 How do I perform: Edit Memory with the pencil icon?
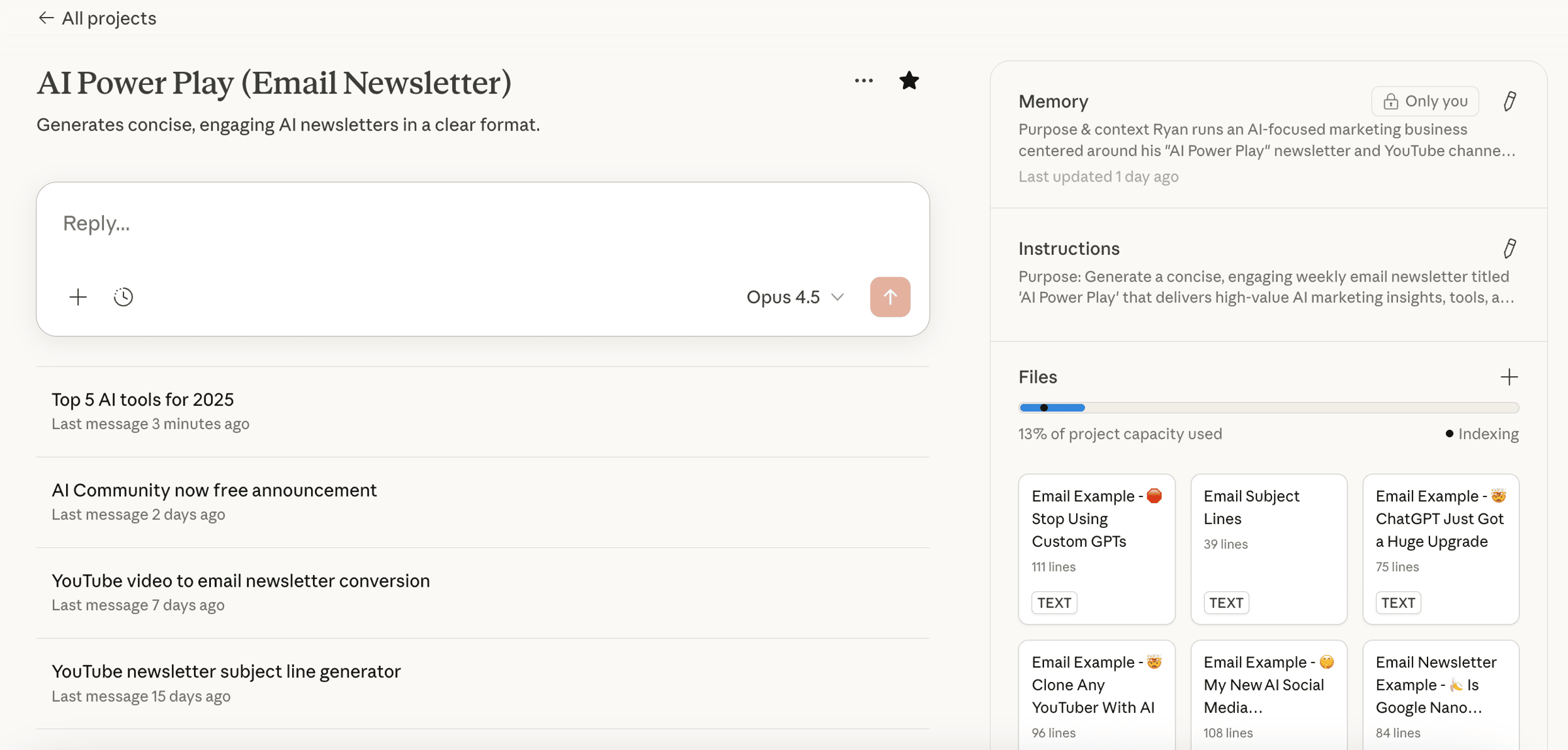point(1509,101)
